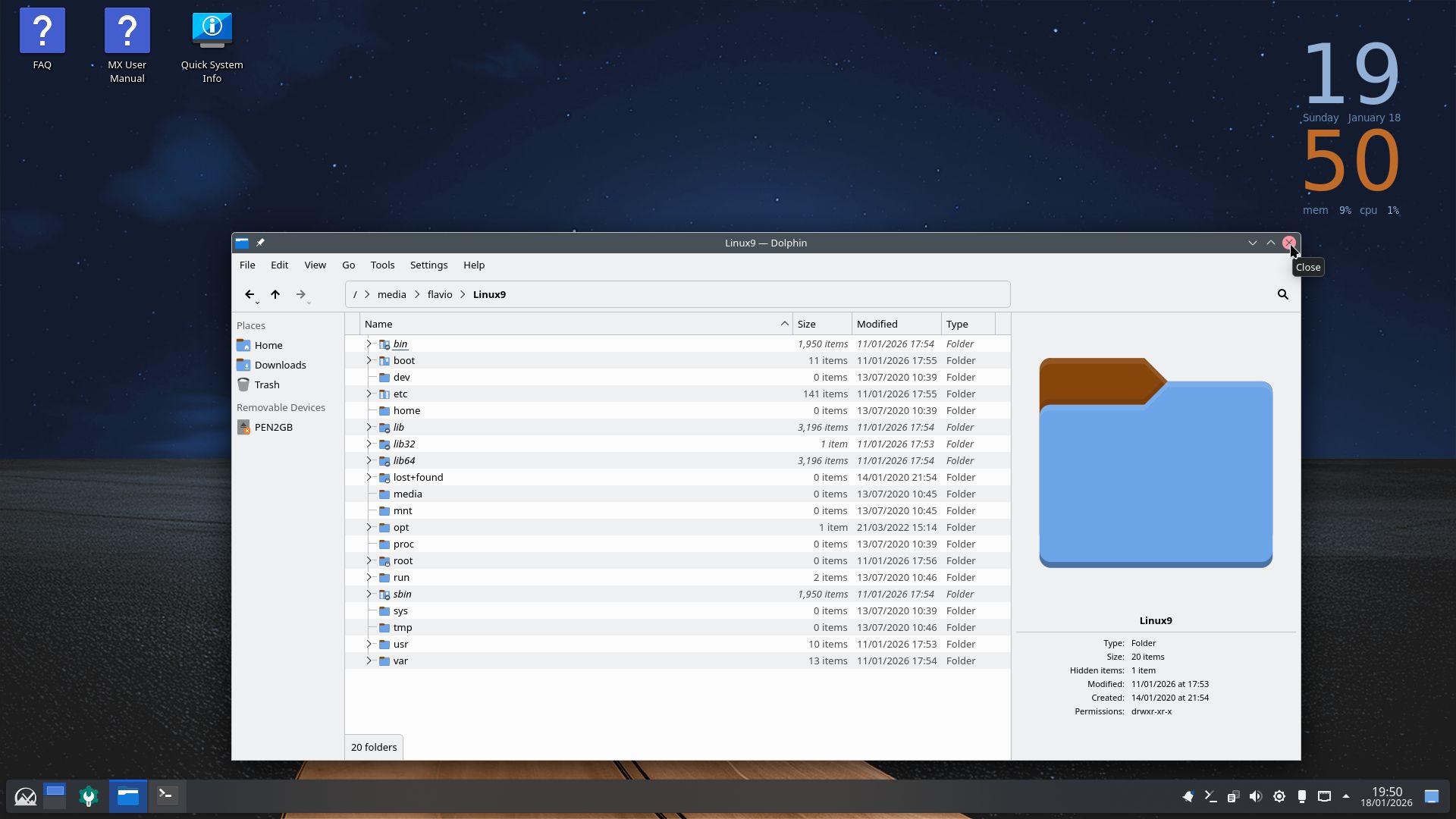Select the home folder row
This screenshot has width=1456, height=819.
[x=406, y=410]
